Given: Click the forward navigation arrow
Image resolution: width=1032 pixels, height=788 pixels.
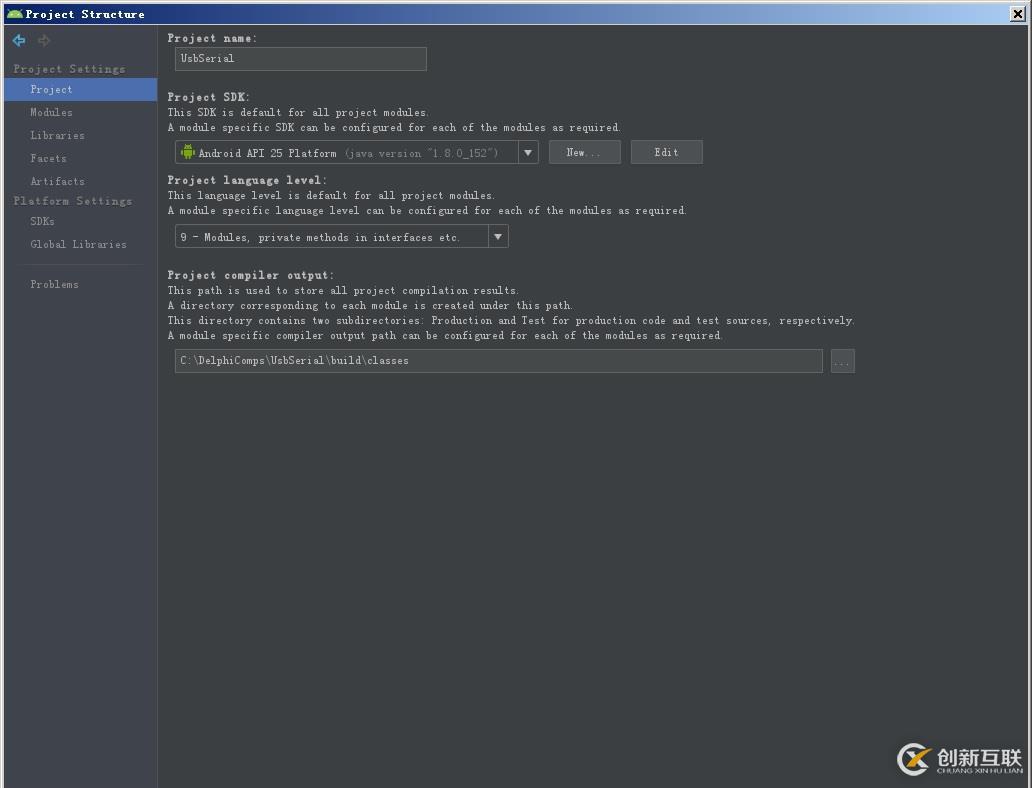Looking at the screenshot, I should (42, 40).
